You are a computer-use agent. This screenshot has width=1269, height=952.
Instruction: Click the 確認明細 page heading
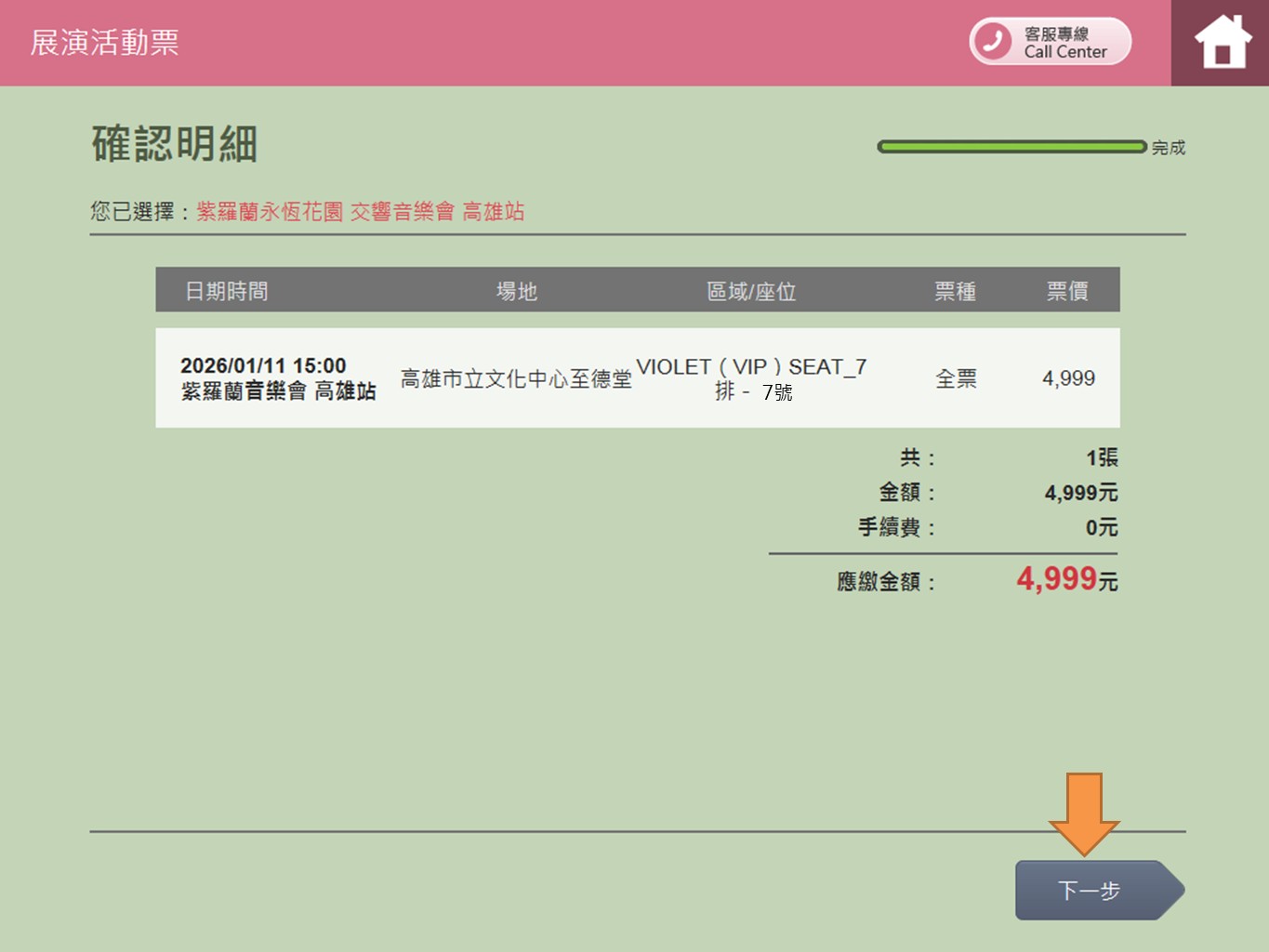174,145
